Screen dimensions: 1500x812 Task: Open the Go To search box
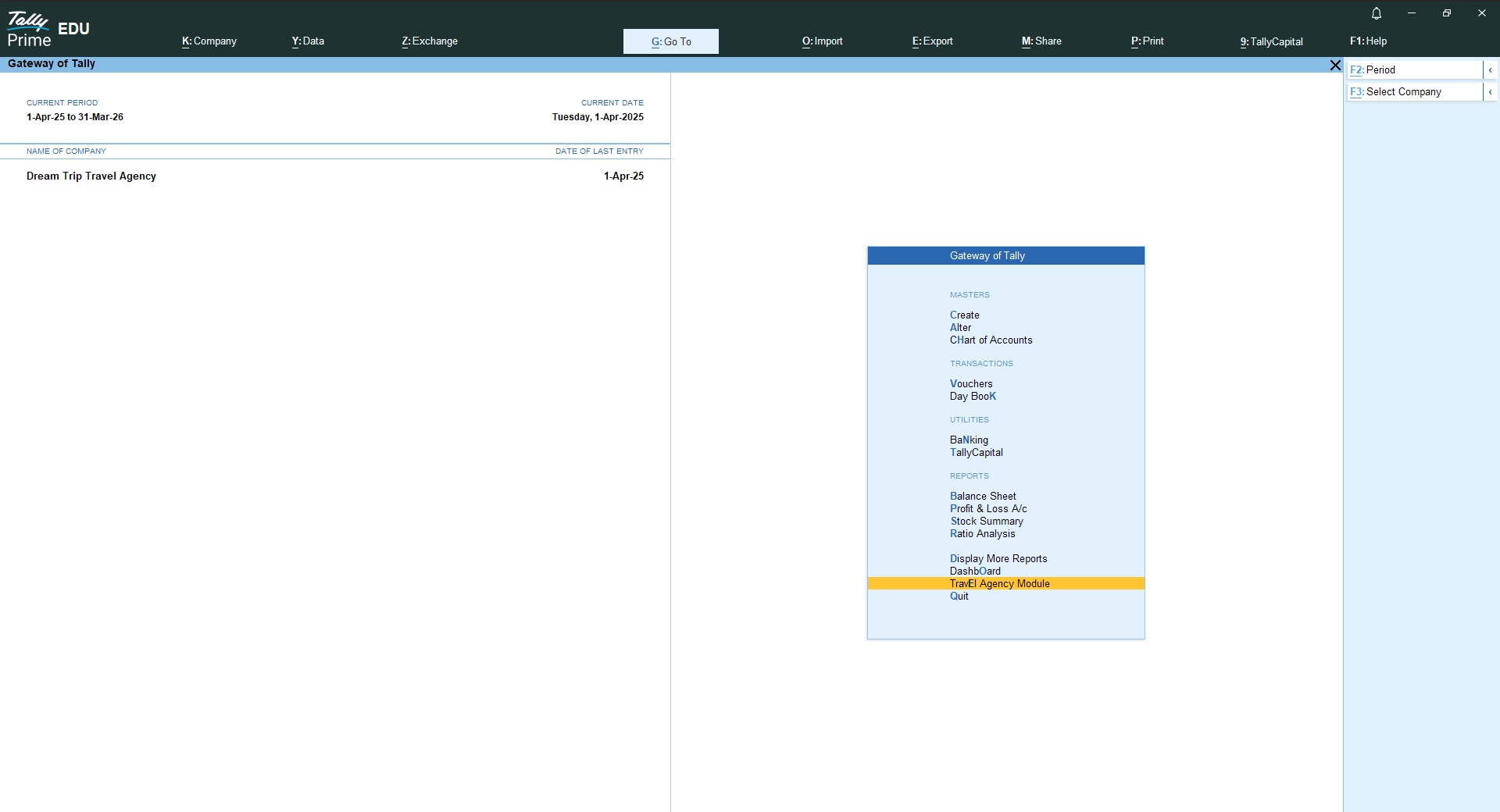coord(670,41)
